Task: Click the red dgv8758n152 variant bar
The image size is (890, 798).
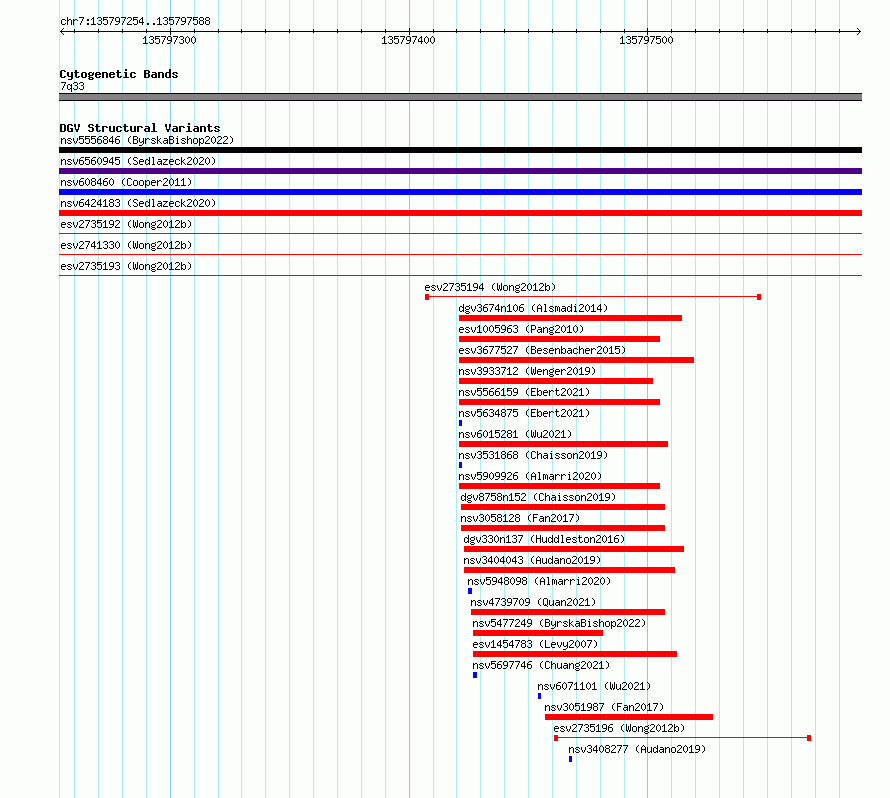Action: tap(563, 507)
